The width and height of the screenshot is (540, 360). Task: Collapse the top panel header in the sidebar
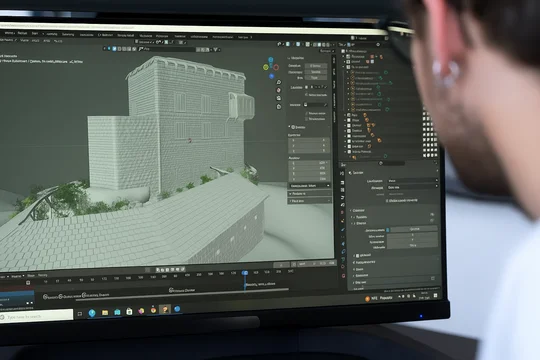pyautogui.click(x=297, y=58)
